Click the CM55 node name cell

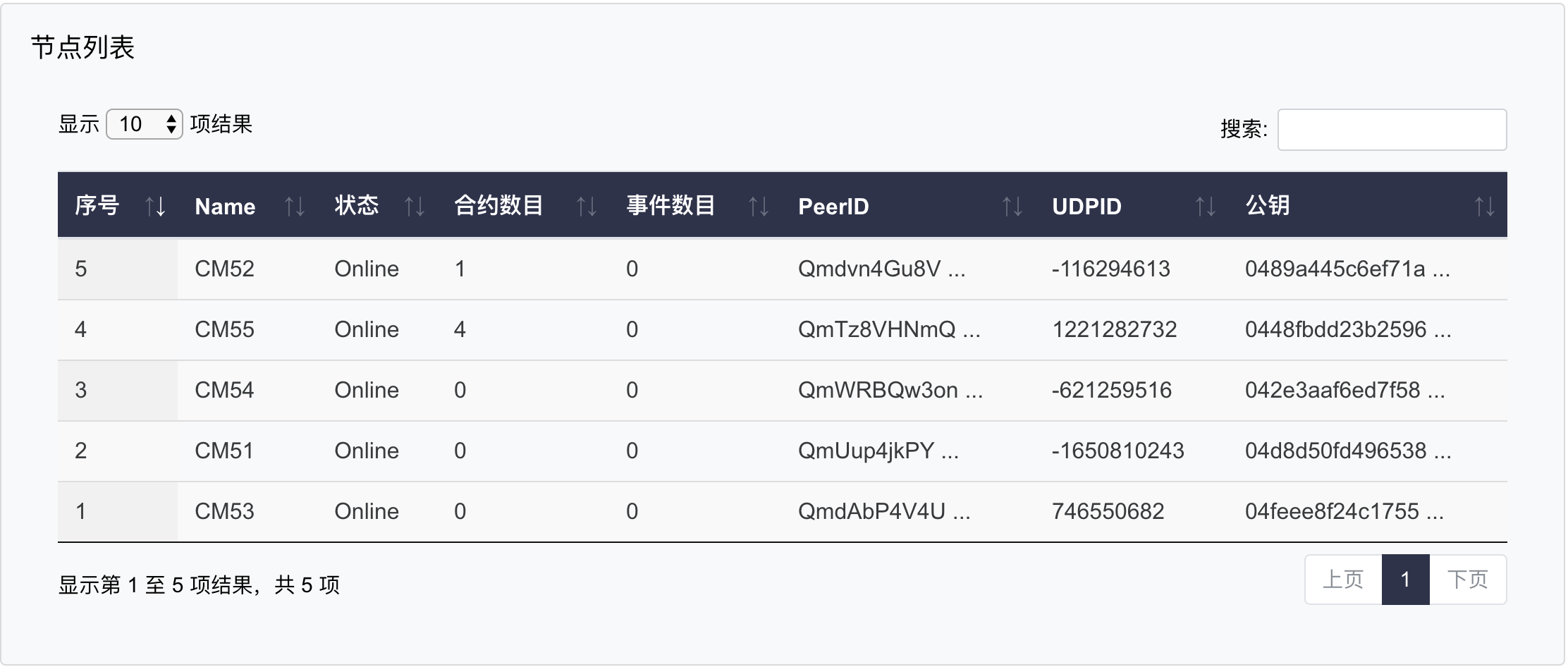[x=224, y=329]
